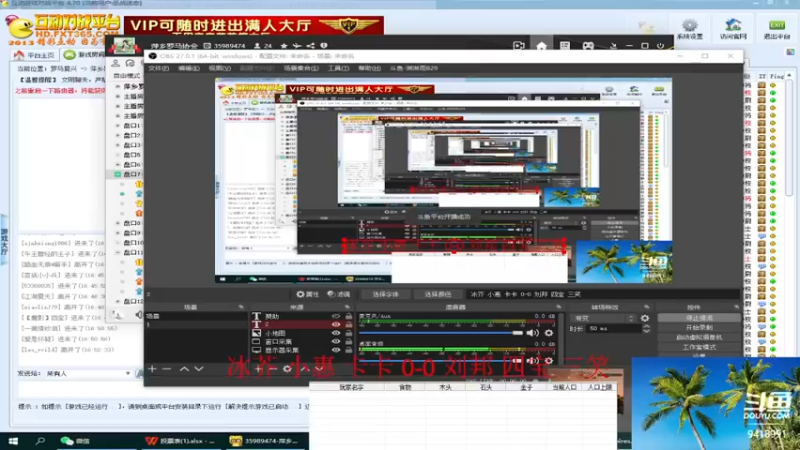Open source 滤镜 filters in OBS toolbar
The image size is (800, 450).
point(339,294)
